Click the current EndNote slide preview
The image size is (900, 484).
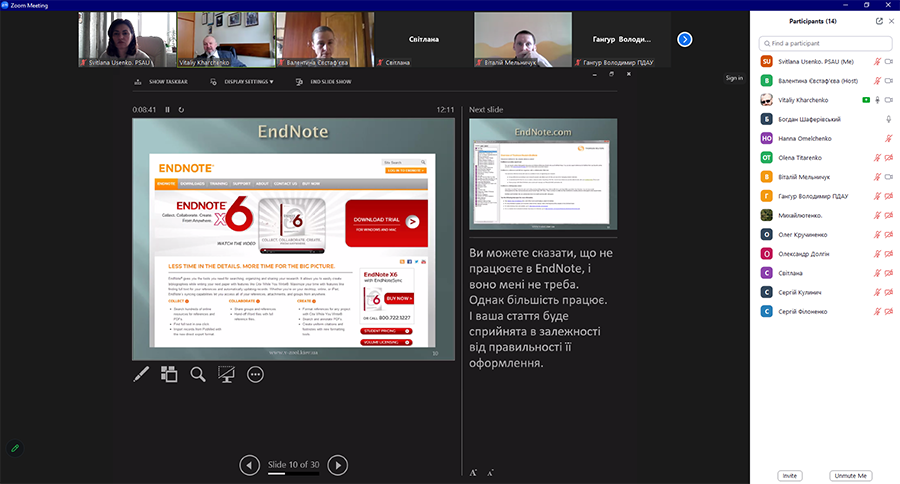click(293, 239)
